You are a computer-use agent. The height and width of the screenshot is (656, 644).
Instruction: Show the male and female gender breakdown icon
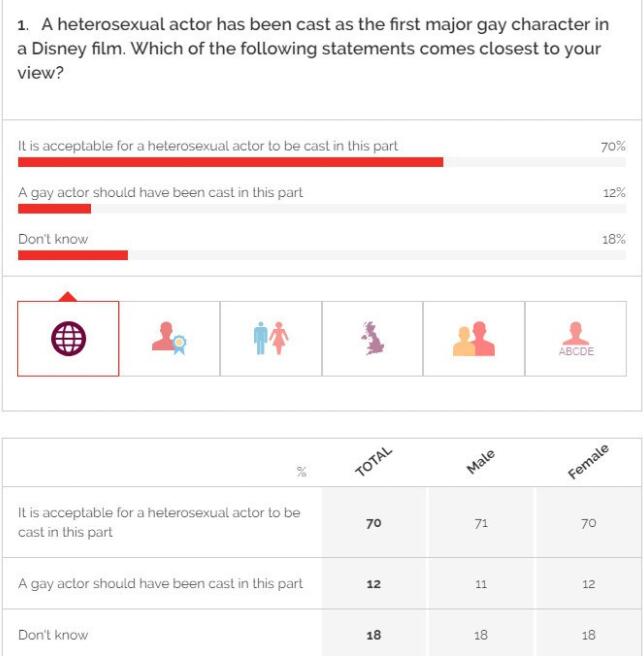tap(271, 339)
